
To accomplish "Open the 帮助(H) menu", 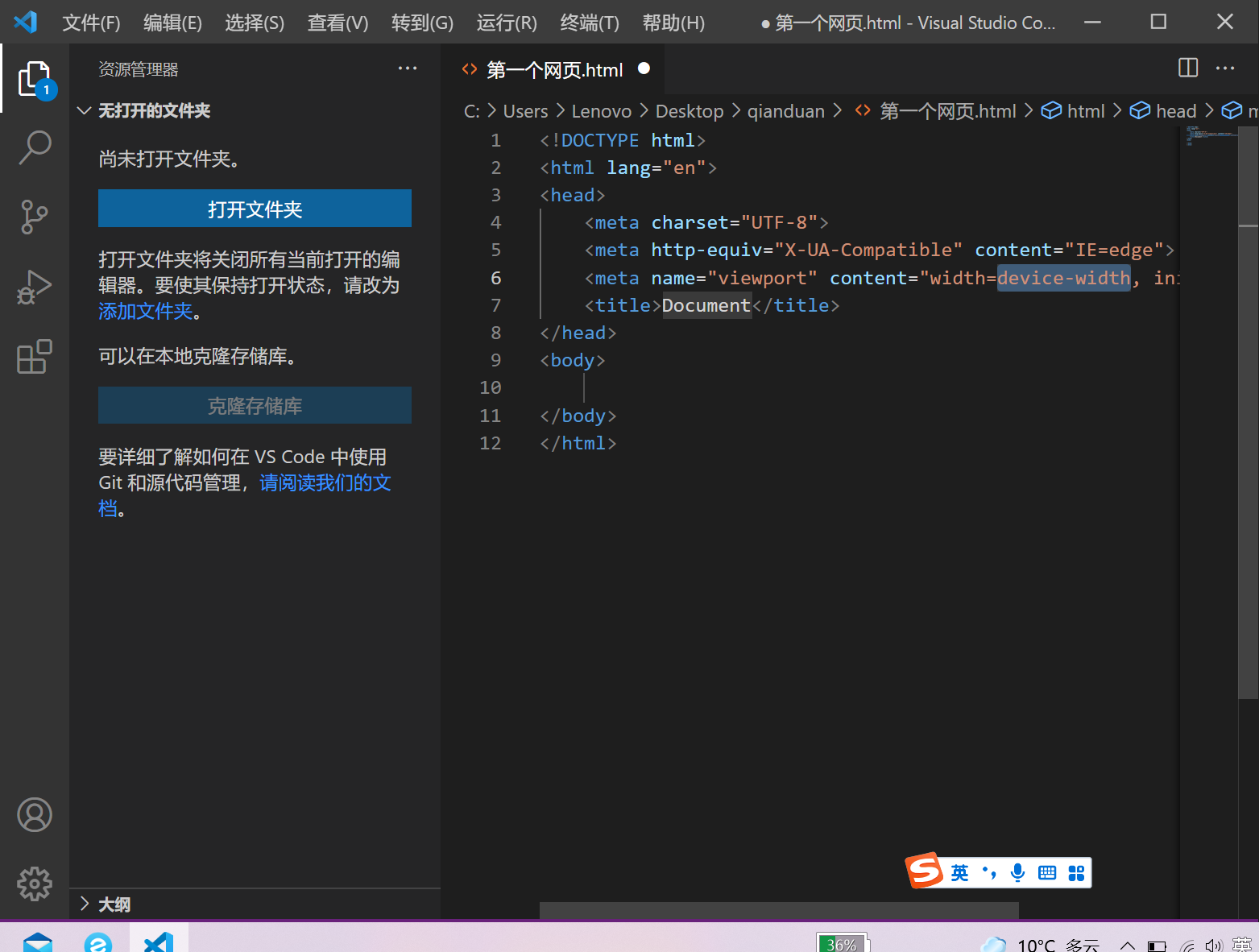I will point(673,23).
